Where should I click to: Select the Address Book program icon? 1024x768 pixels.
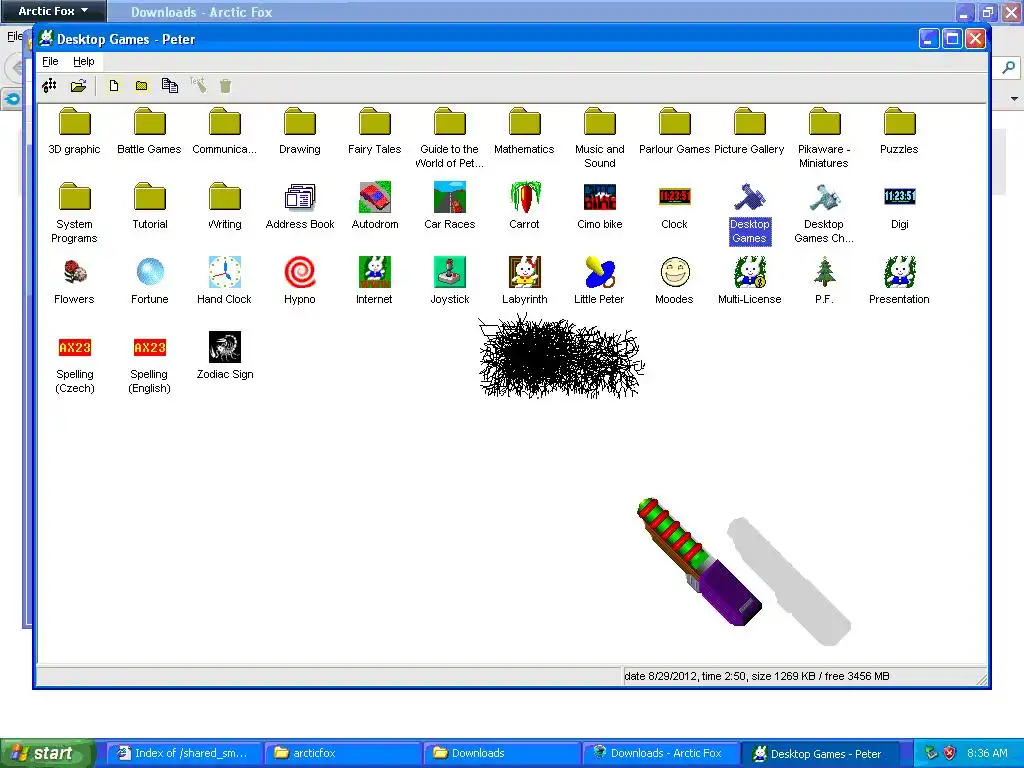point(300,197)
